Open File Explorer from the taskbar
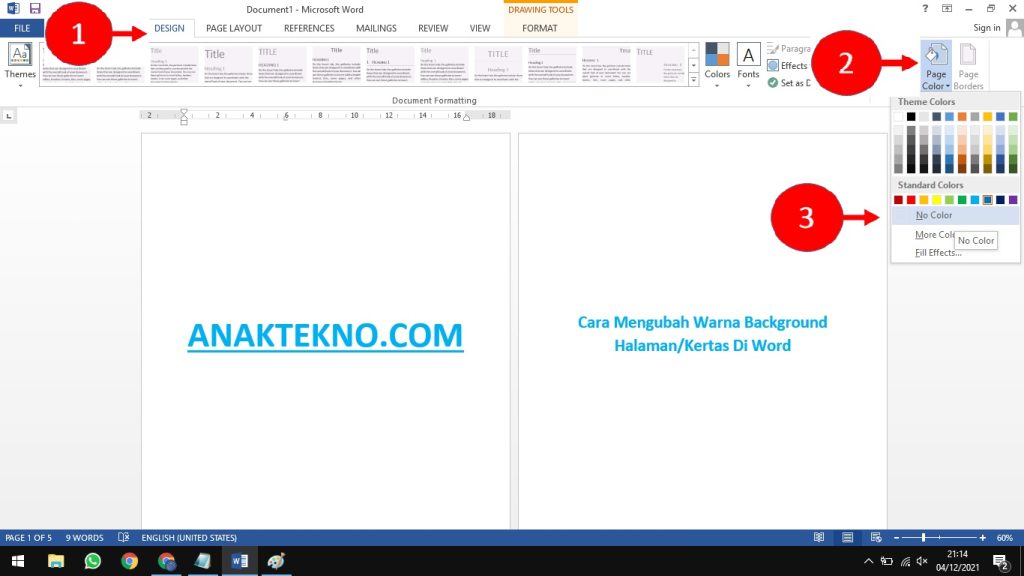1024x576 pixels. pyautogui.click(x=56, y=561)
